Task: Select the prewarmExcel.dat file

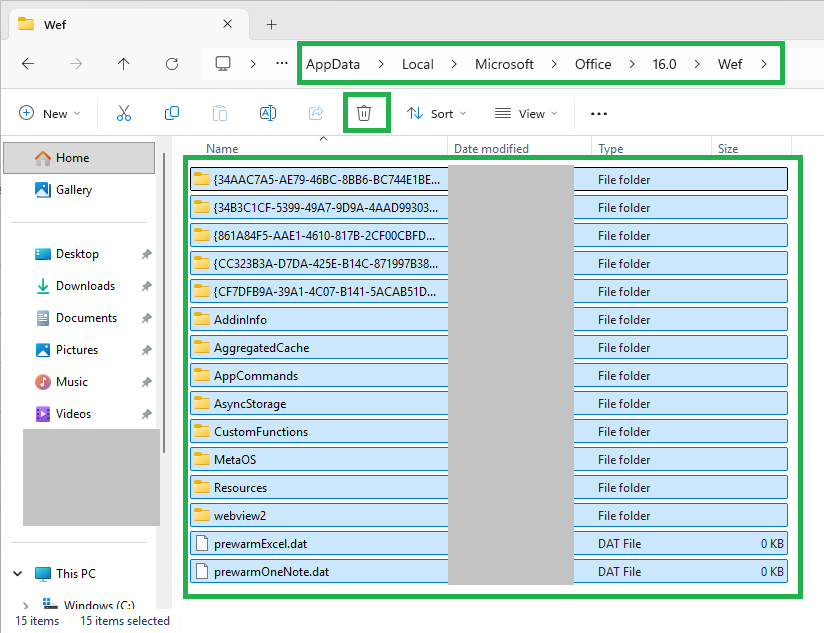Action: click(x=260, y=544)
